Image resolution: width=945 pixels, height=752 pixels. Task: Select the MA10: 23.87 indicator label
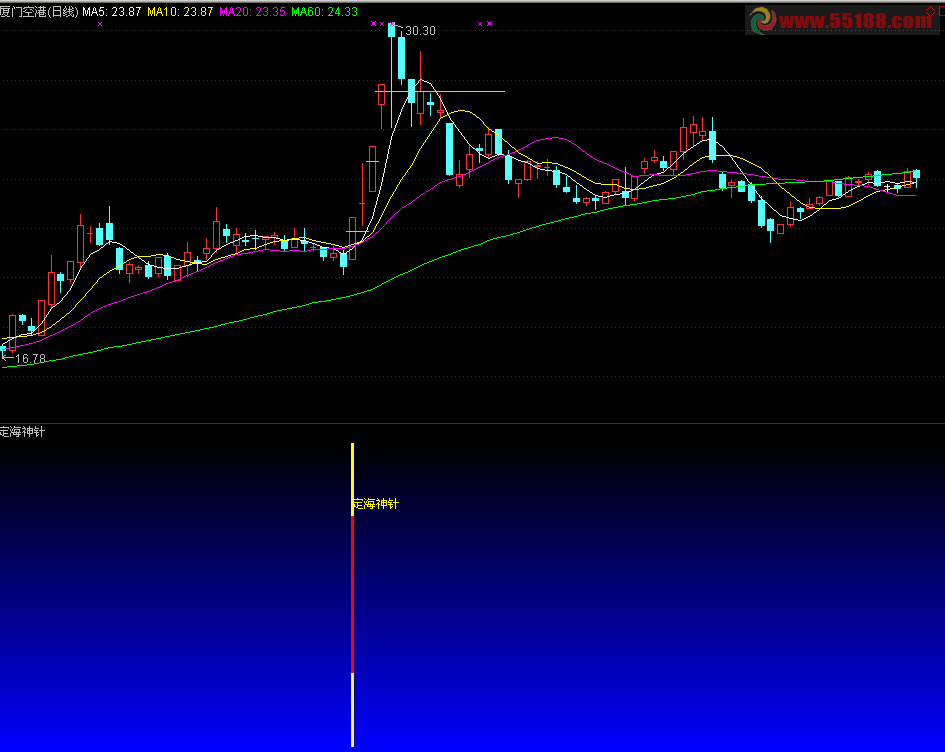(180, 11)
